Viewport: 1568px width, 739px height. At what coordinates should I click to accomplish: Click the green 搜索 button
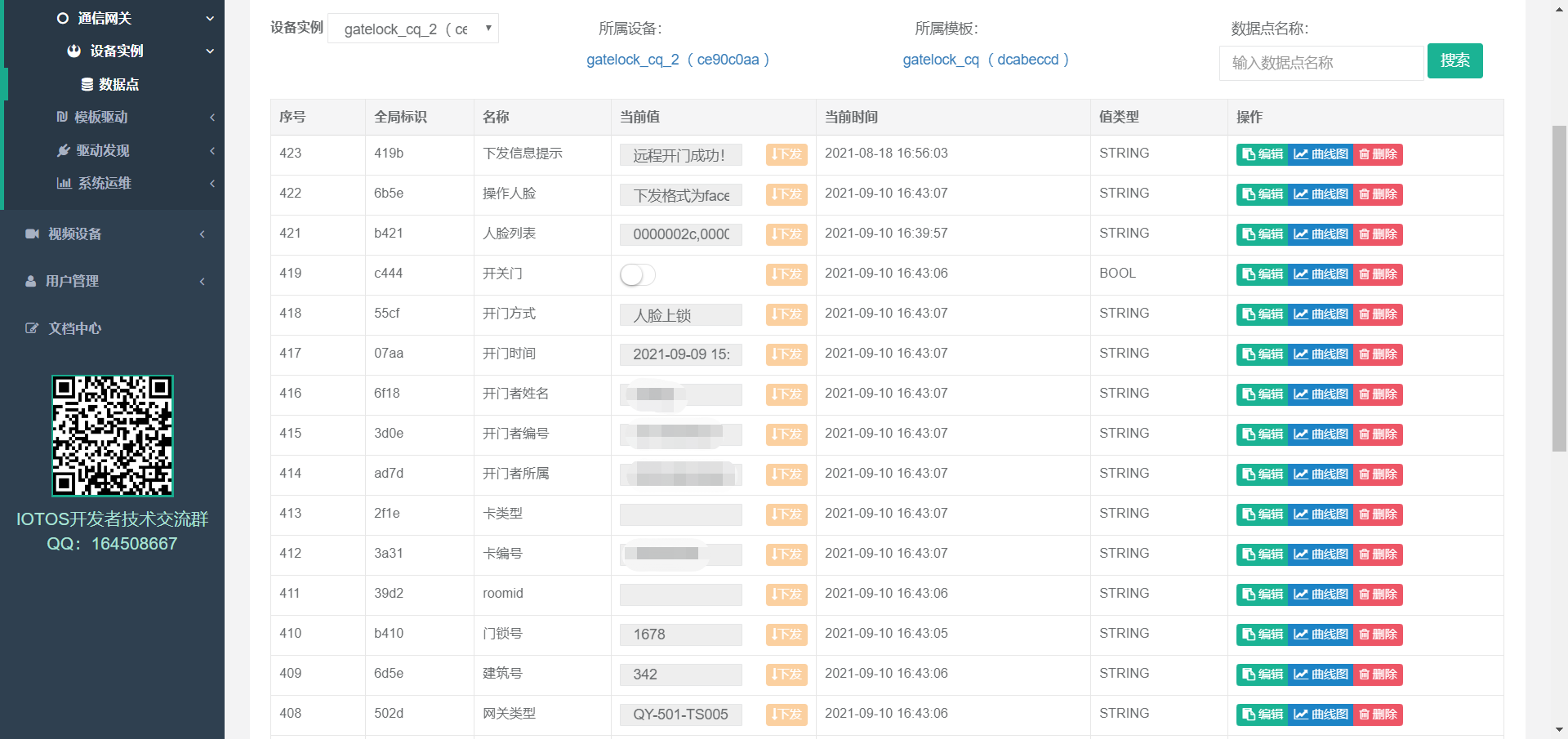pyautogui.click(x=1454, y=61)
